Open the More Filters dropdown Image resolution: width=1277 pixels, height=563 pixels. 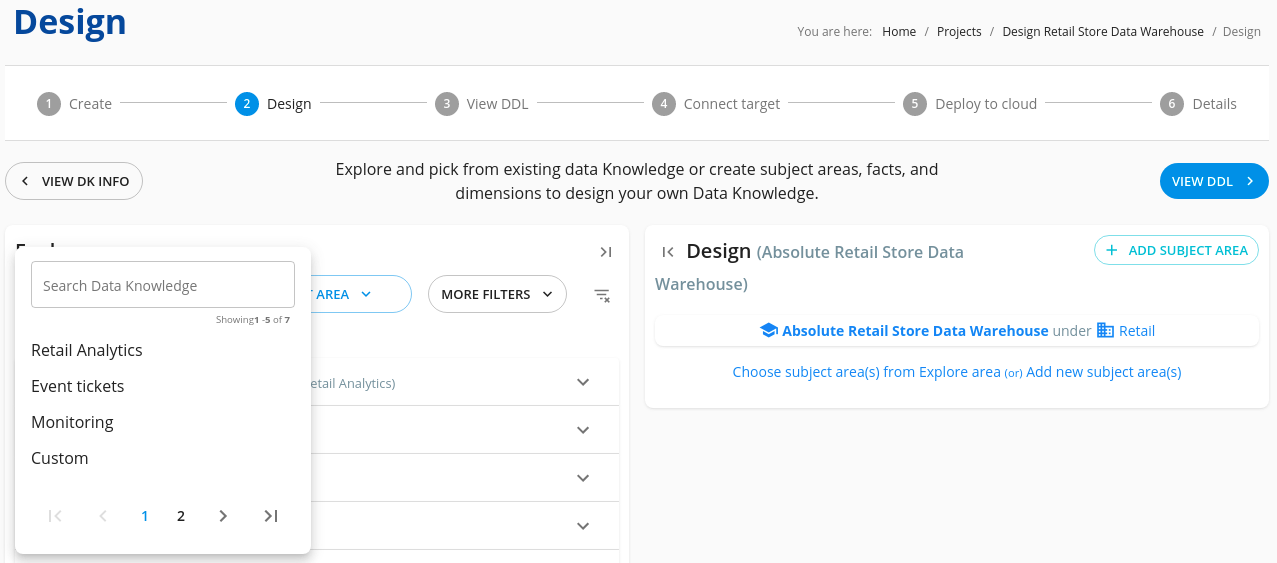pyautogui.click(x=497, y=295)
